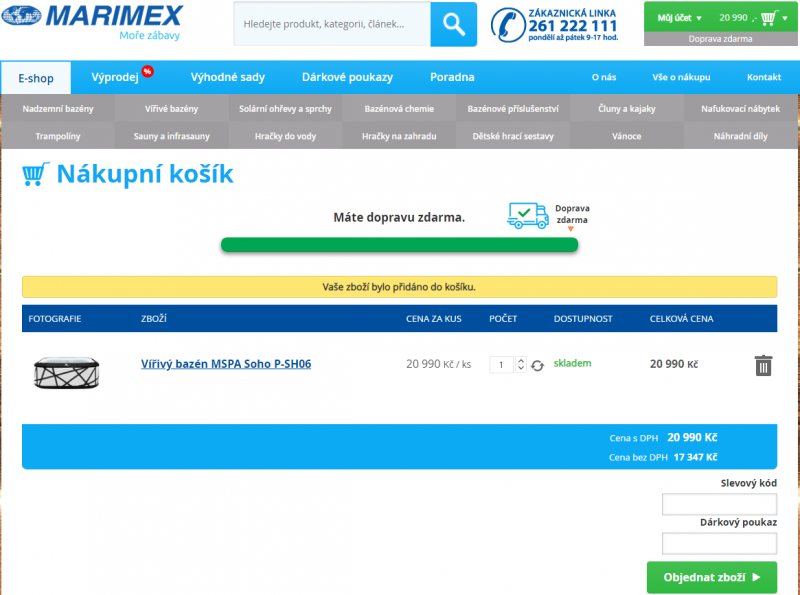Screen dimensions: 800x595
Task: Select the Bazénová chemie category
Action: pyautogui.click(x=399, y=108)
